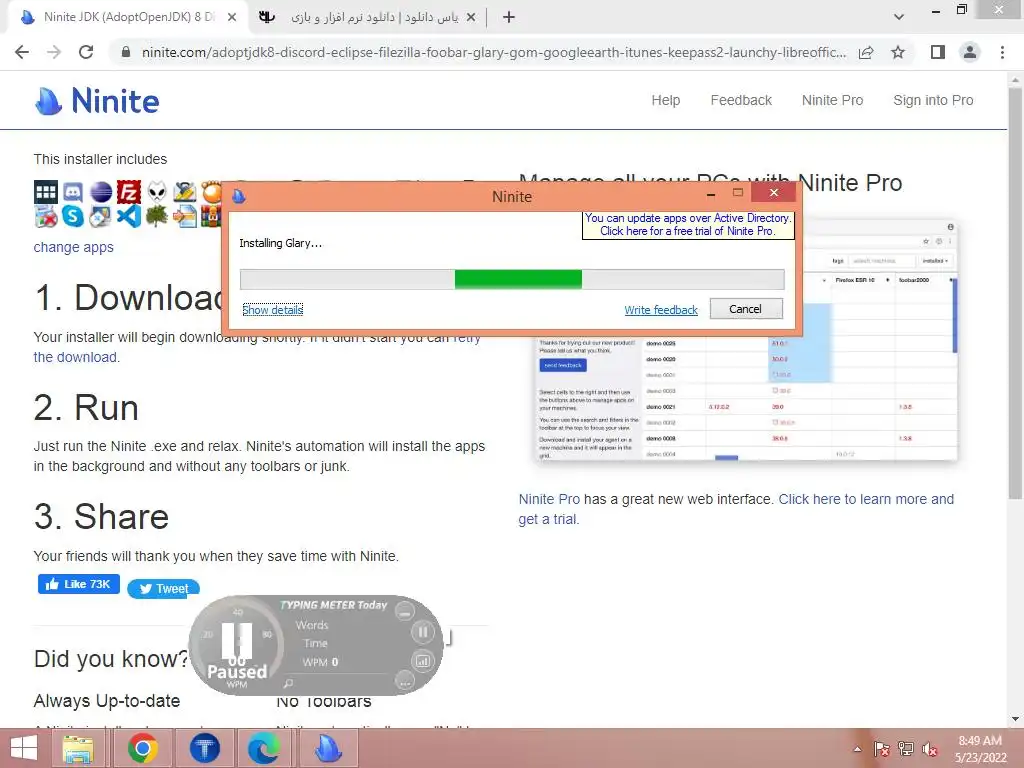Click the Discord app icon

tap(72, 192)
